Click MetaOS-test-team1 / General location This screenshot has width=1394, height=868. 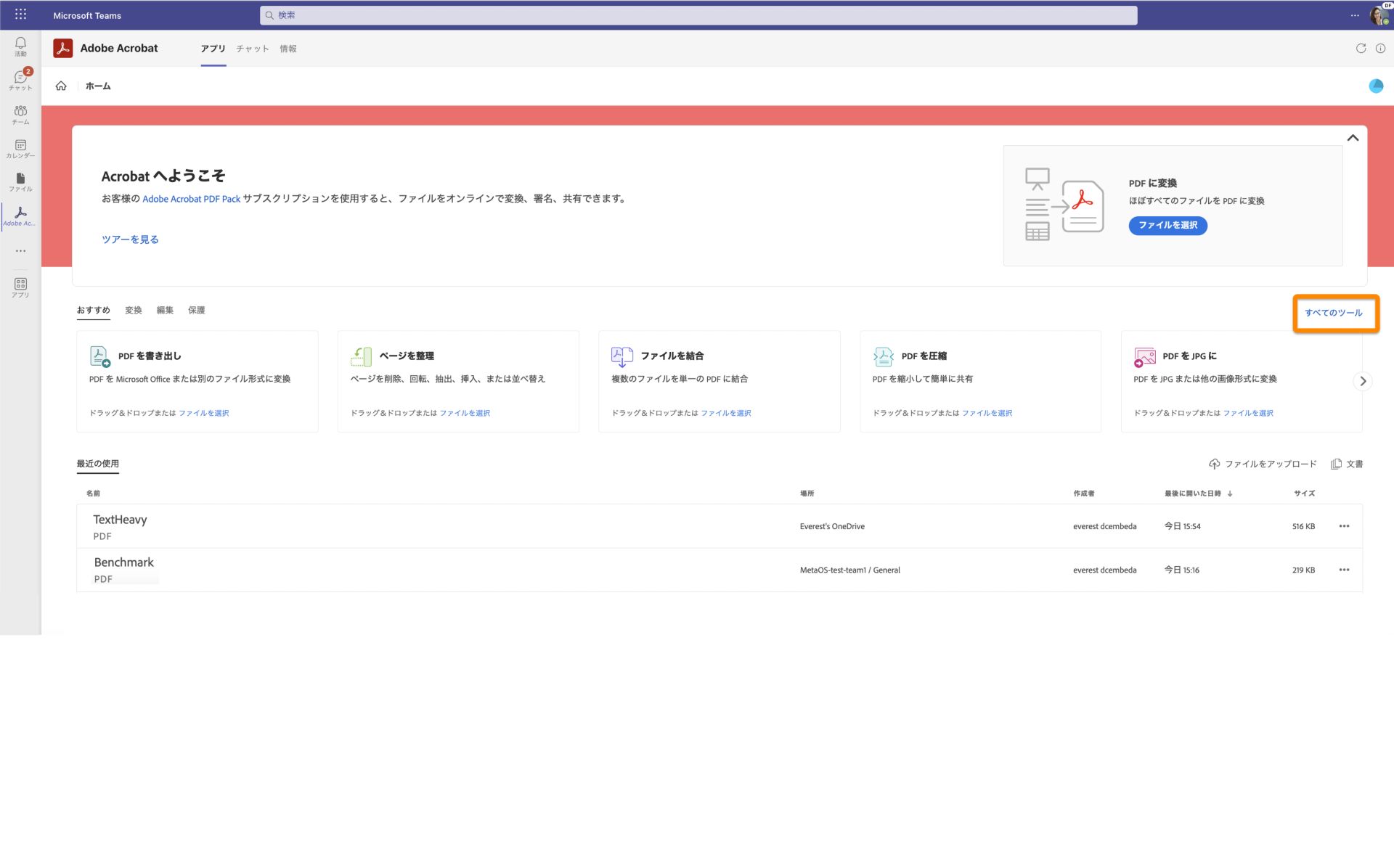pyautogui.click(x=849, y=570)
